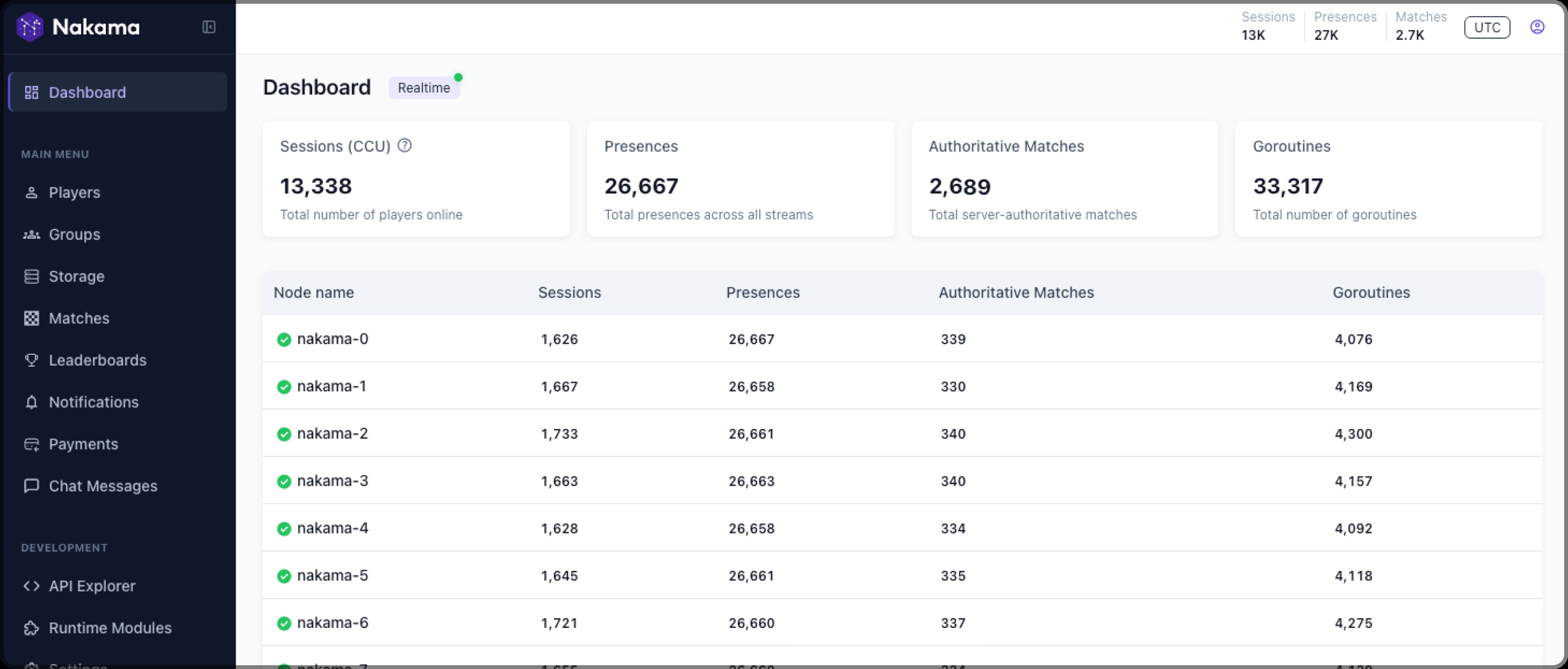Open Notifications in the sidebar

click(94, 403)
